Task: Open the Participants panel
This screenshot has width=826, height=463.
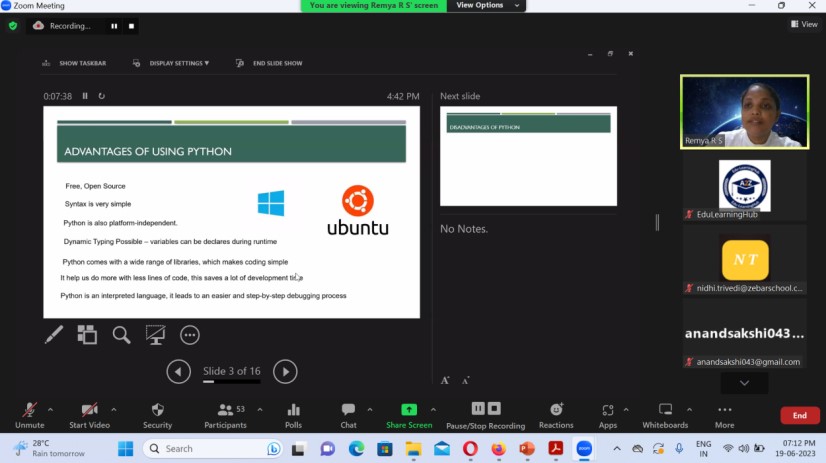Action: 225,414
